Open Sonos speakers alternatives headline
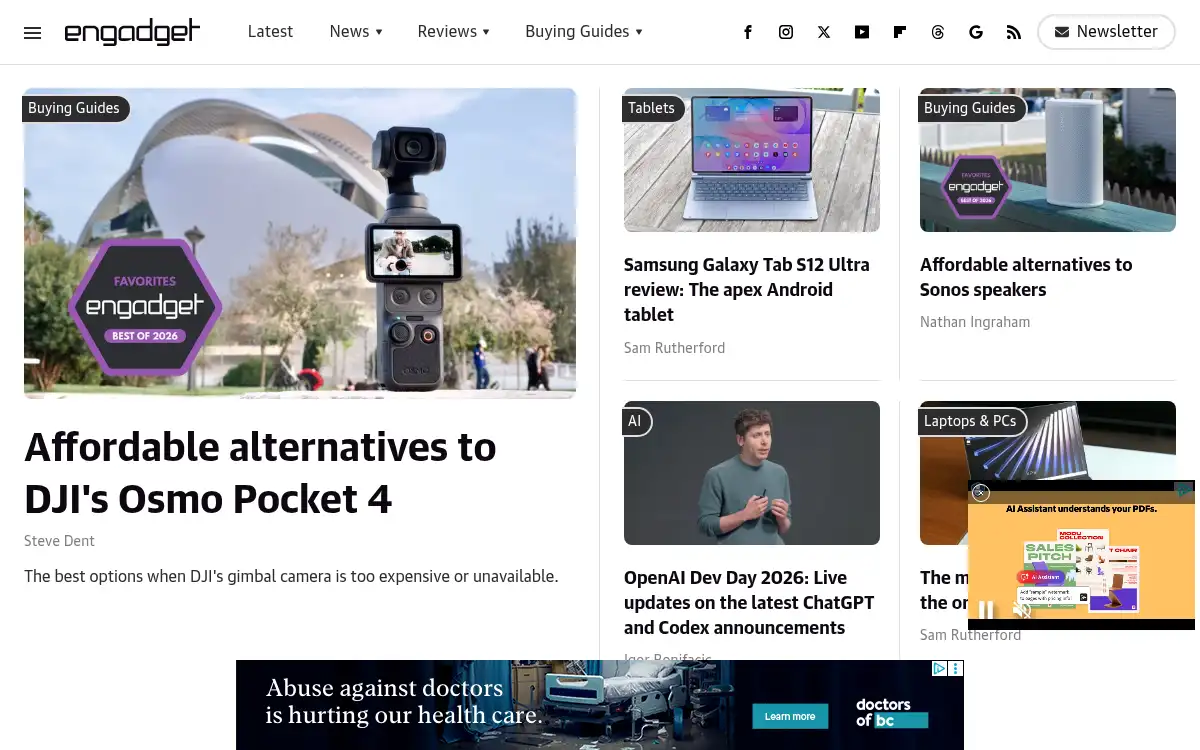 click(x=1026, y=277)
